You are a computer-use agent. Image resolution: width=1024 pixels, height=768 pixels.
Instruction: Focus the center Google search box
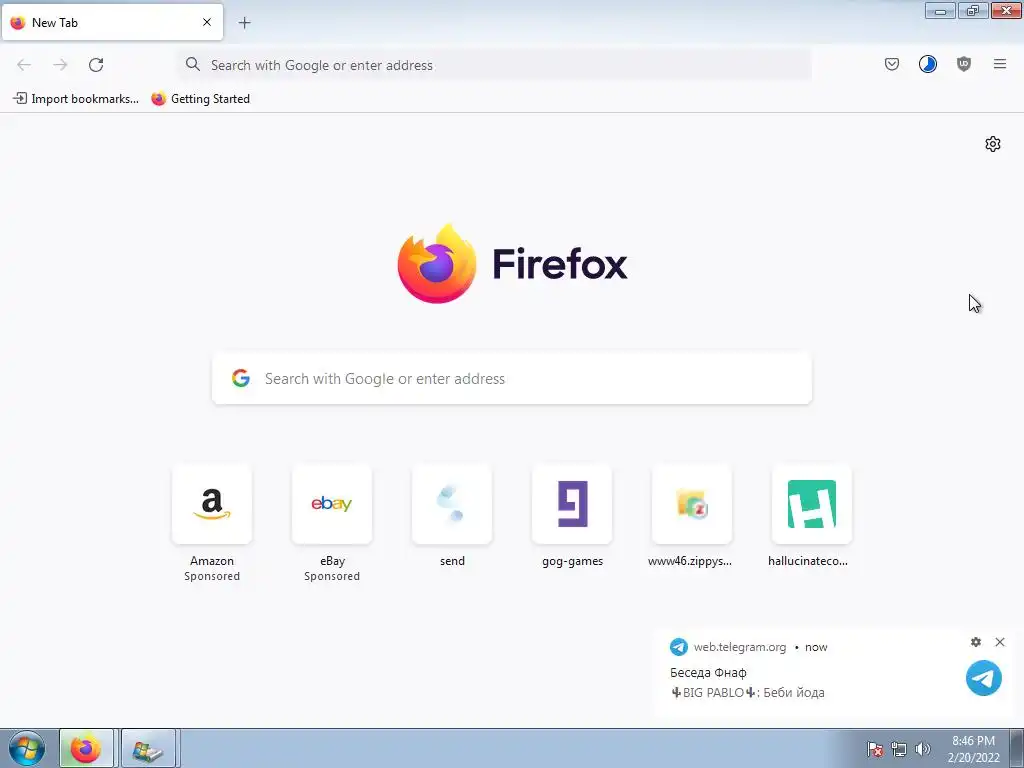(512, 379)
